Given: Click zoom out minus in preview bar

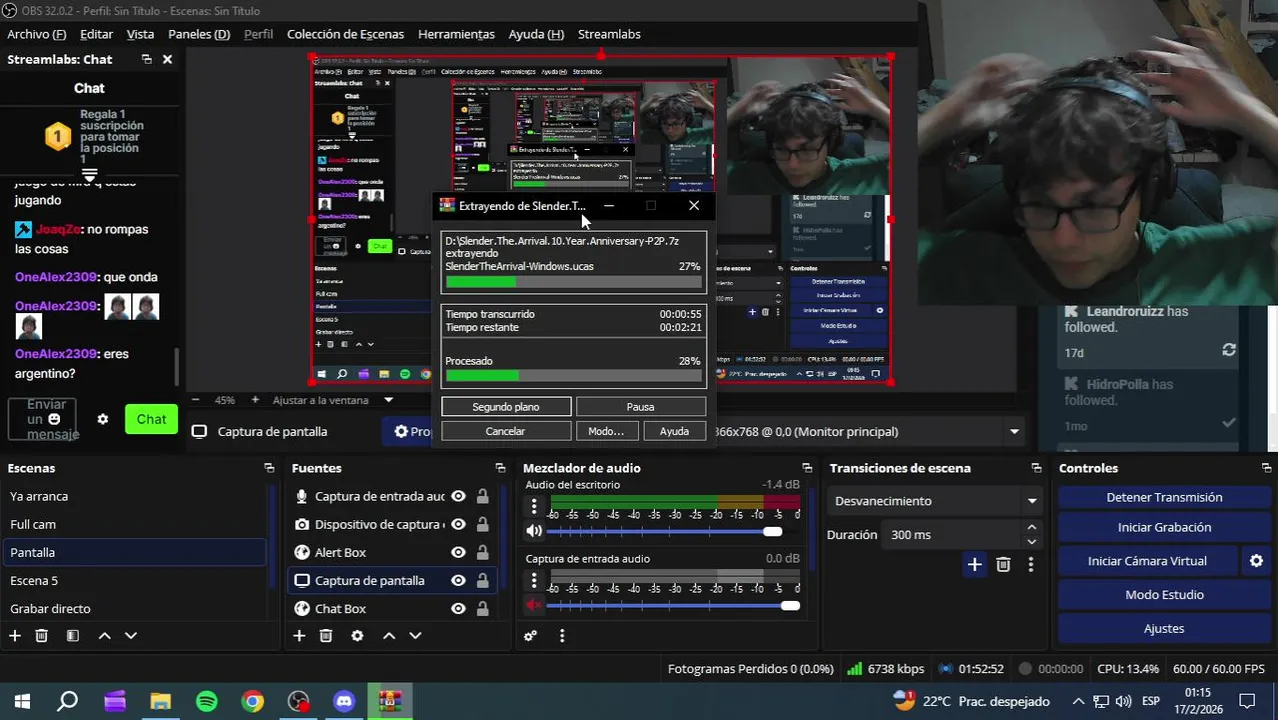Looking at the screenshot, I should click(x=195, y=400).
